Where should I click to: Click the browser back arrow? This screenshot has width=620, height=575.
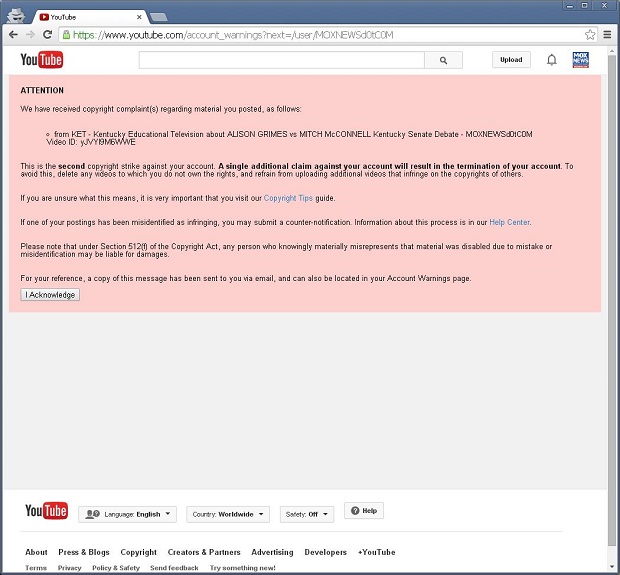click(13, 34)
